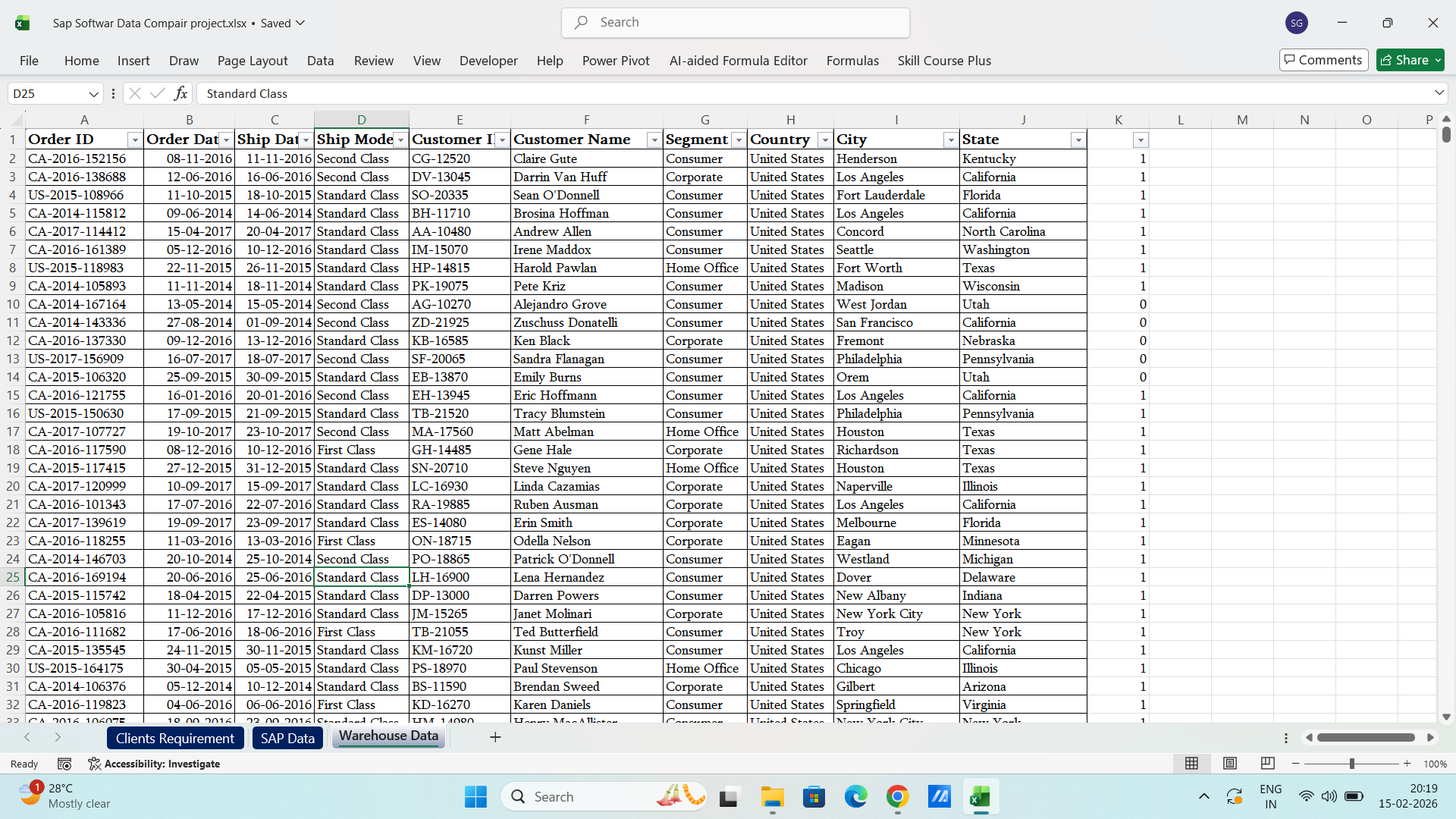1456x819 pixels.
Task: Open the Clients Requirement sheet tab
Action: tap(174, 738)
